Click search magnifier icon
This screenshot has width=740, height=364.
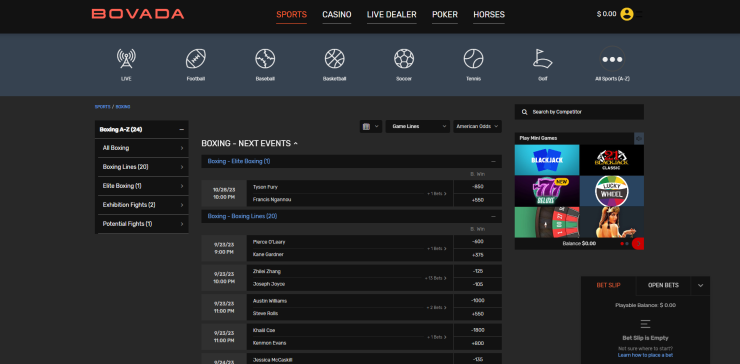click(x=524, y=112)
